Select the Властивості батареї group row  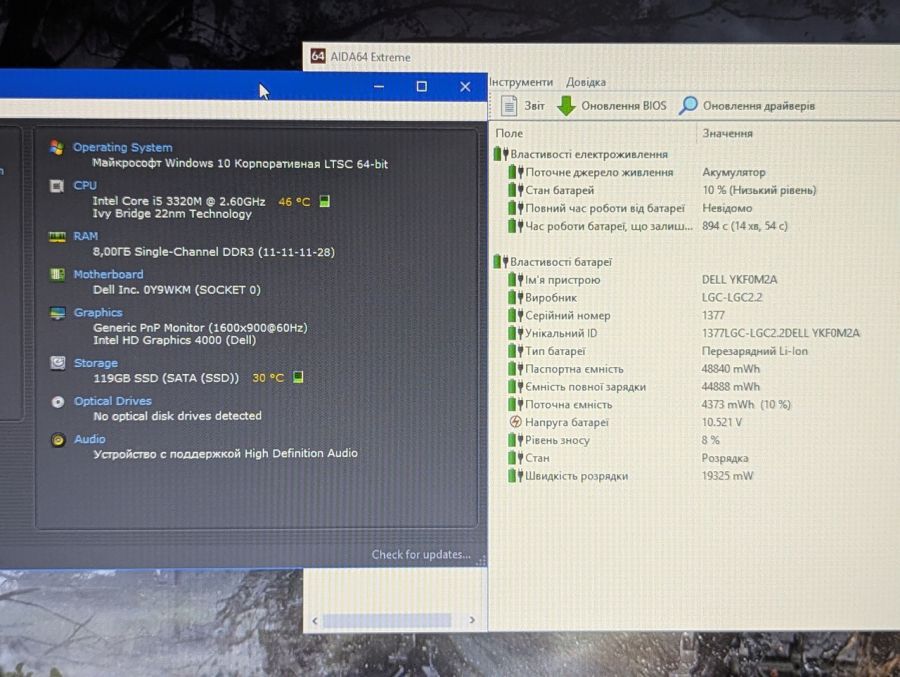click(x=553, y=262)
